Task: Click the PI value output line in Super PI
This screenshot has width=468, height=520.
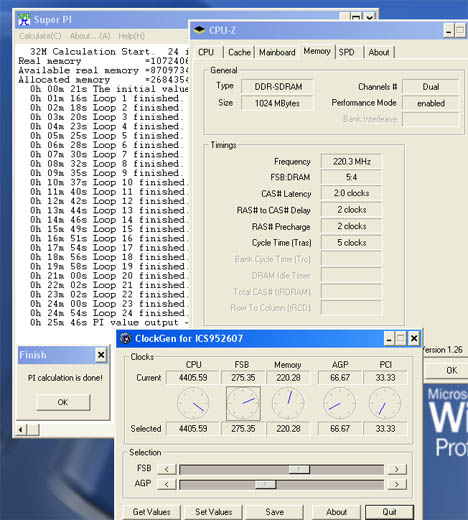Action: coord(109,322)
